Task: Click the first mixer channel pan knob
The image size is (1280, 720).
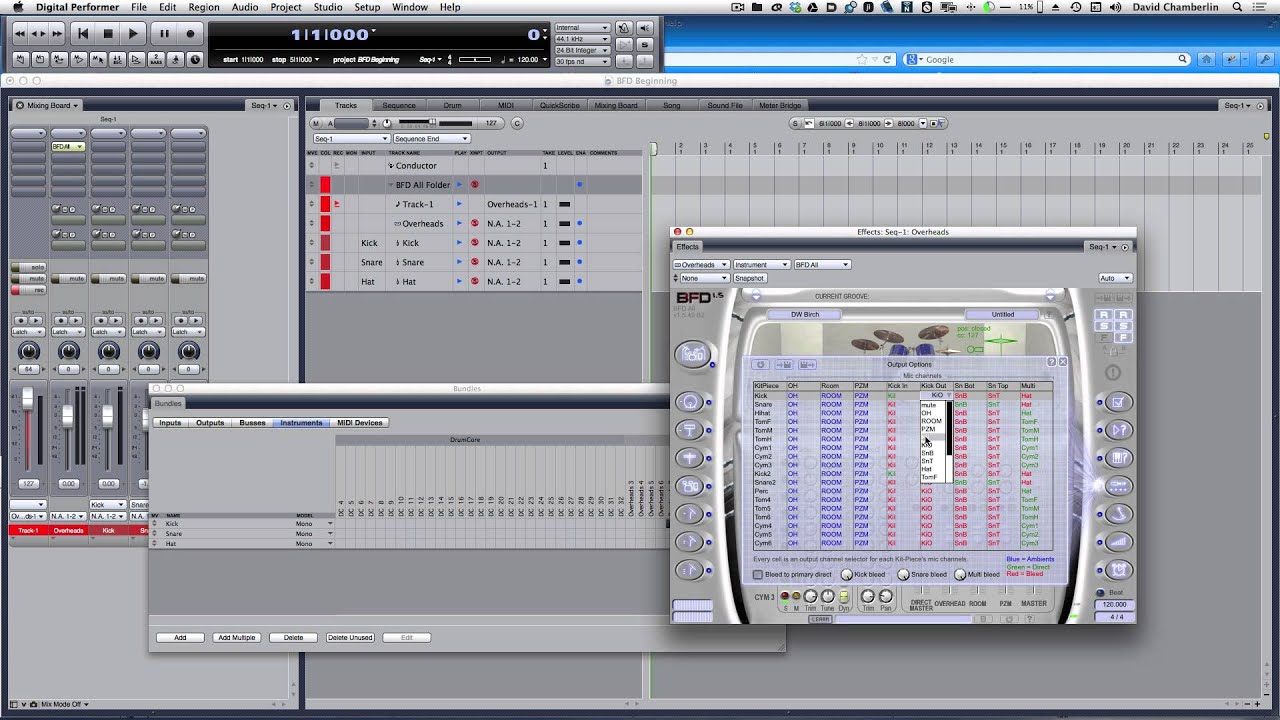Action: tap(28, 351)
